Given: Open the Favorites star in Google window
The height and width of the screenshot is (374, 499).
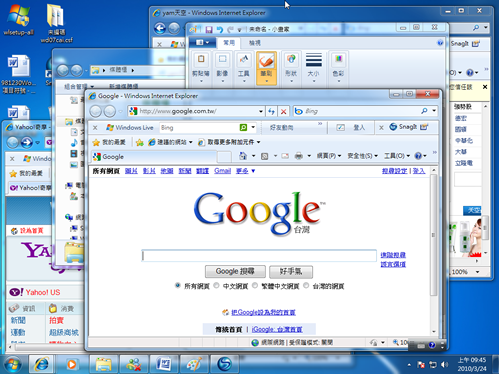Looking at the screenshot, I should pos(97,142).
